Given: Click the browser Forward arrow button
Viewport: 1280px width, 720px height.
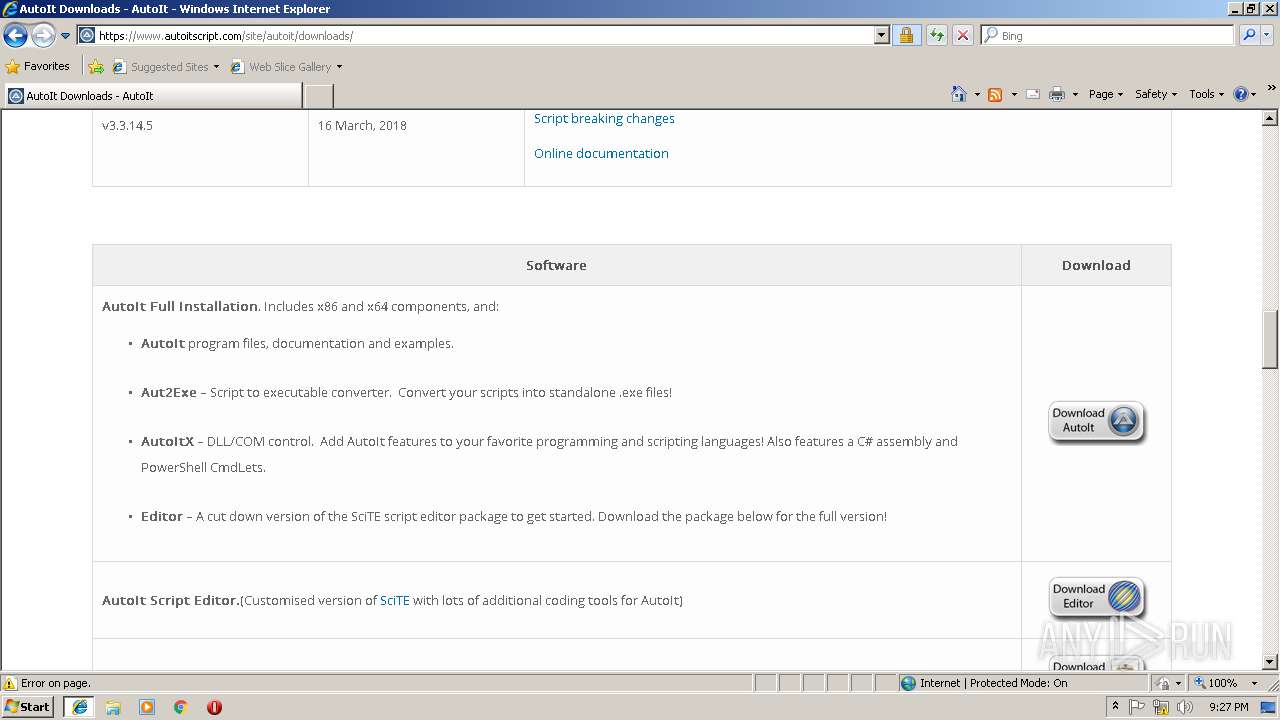Looking at the screenshot, I should 43,36.
